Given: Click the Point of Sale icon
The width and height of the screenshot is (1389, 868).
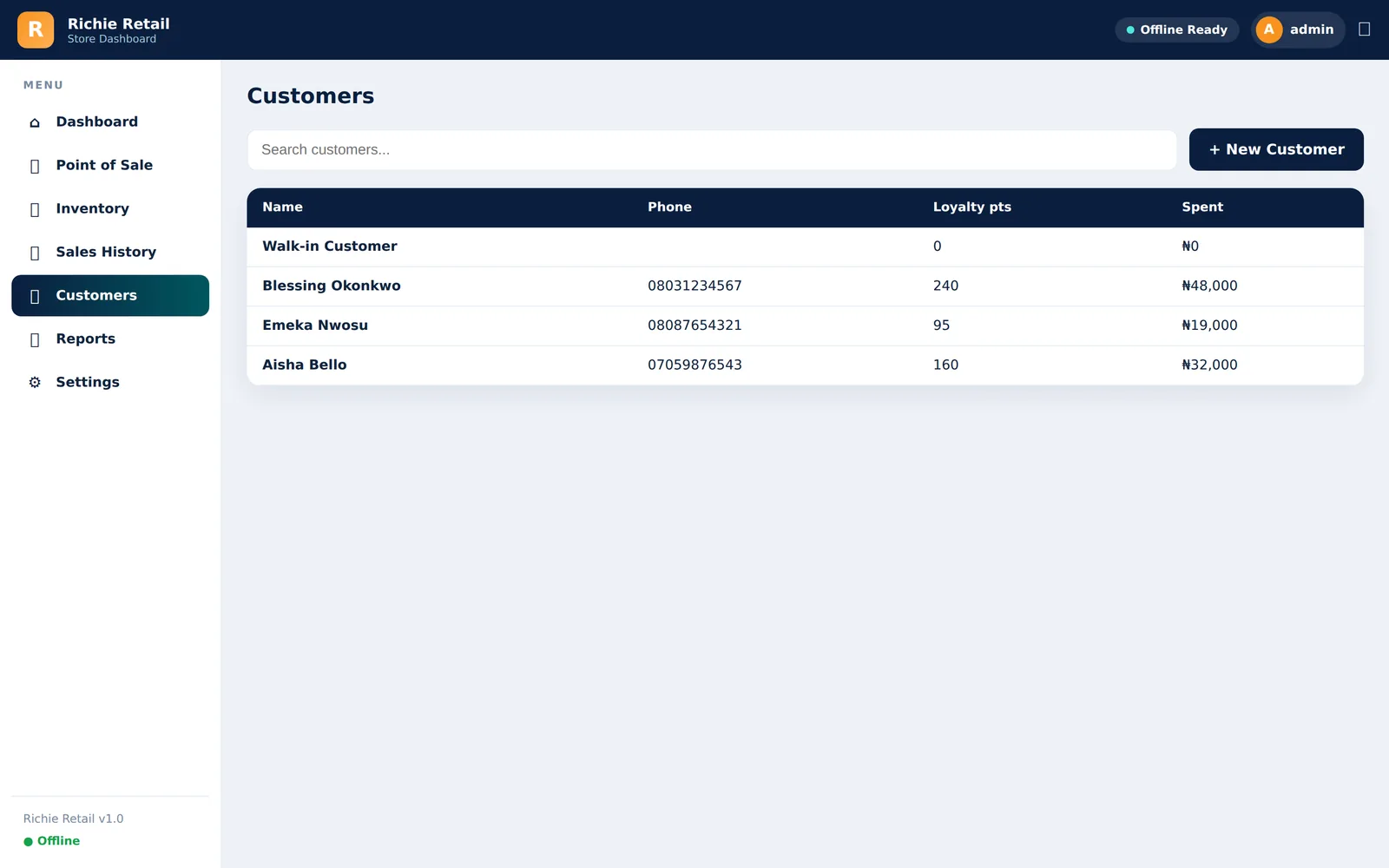Looking at the screenshot, I should (35, 166).
